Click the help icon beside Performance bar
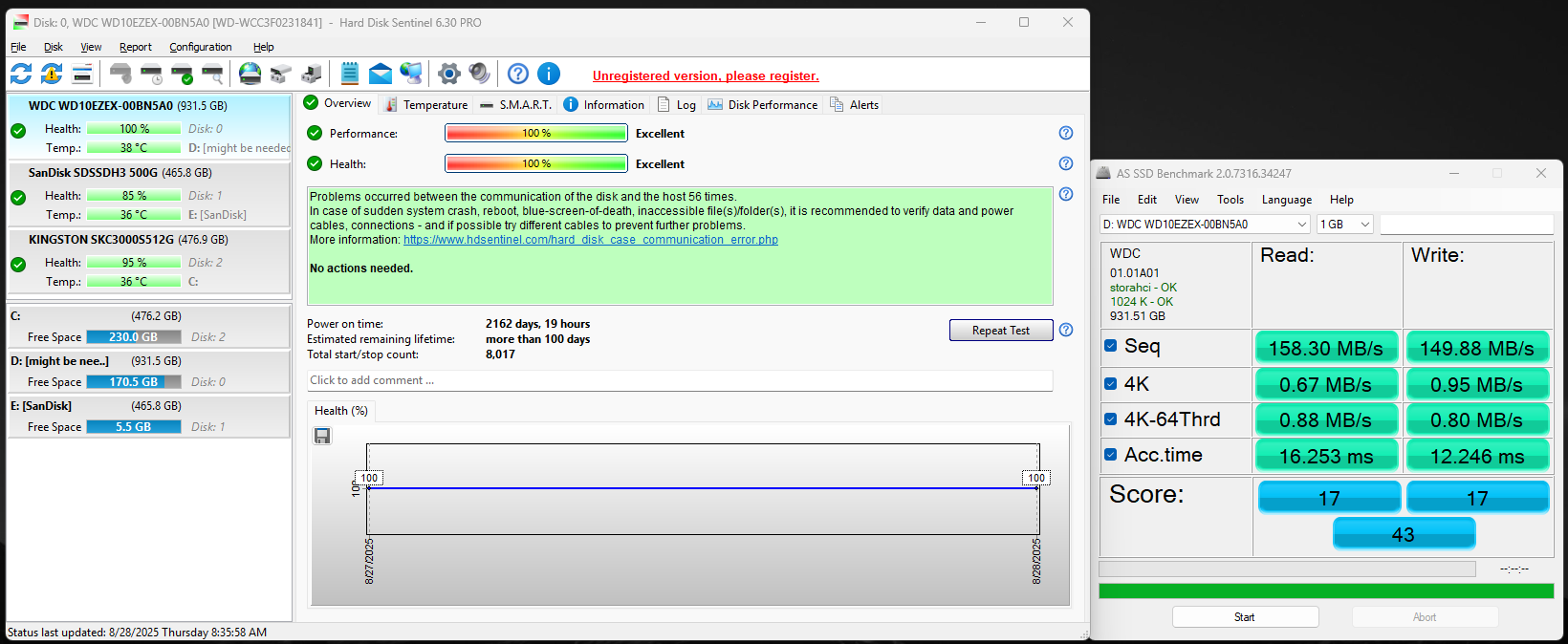The height and width of the screenshot is (644, 1568). coord(1066,133)
